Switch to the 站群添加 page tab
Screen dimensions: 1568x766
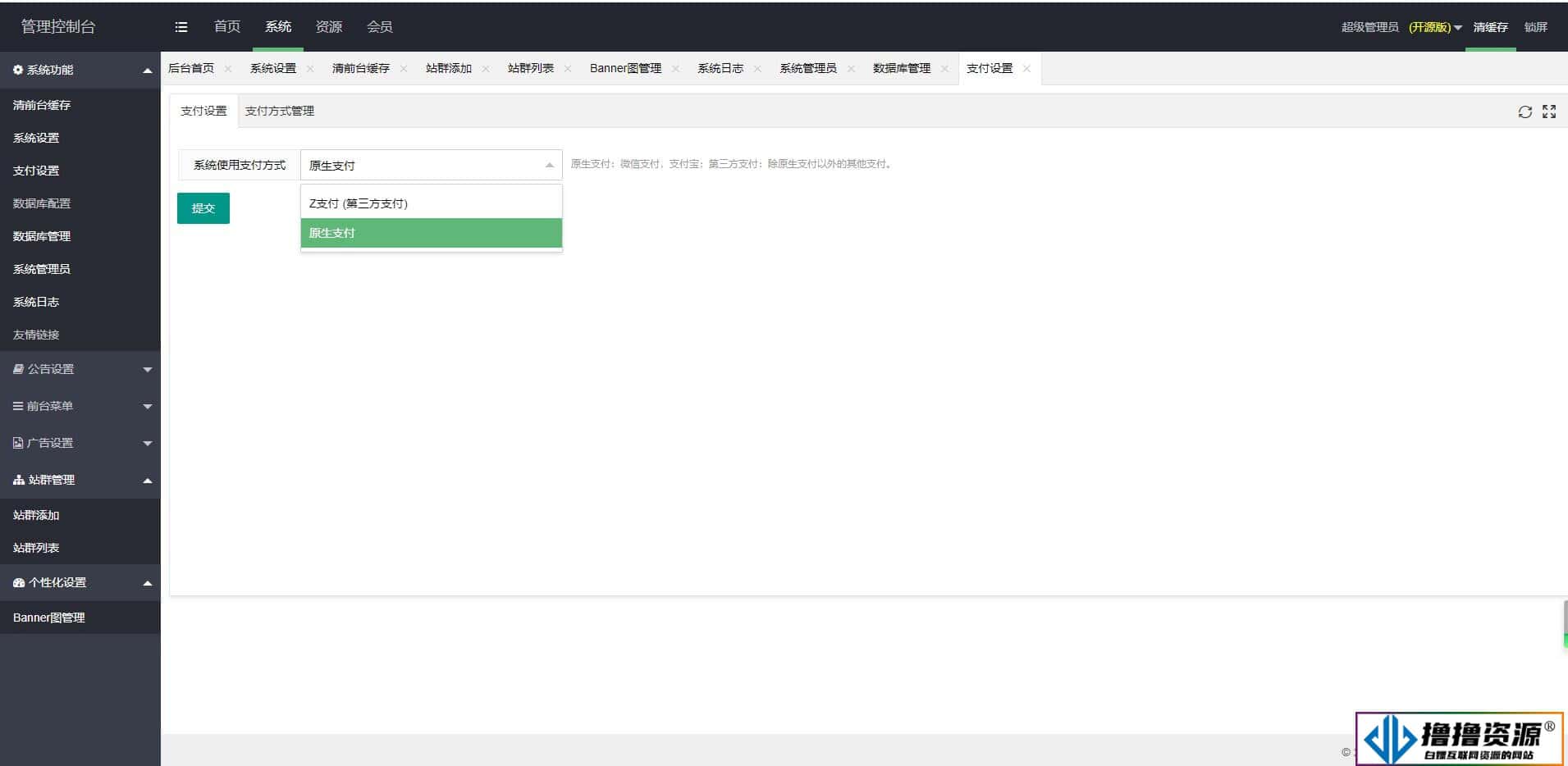click(449, 69)
